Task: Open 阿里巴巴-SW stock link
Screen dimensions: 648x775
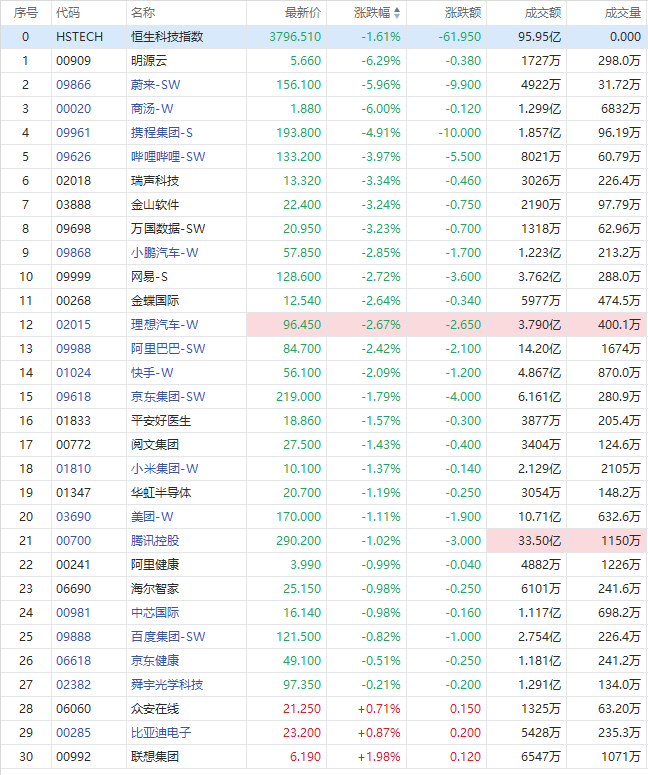Action: [168, 348]
